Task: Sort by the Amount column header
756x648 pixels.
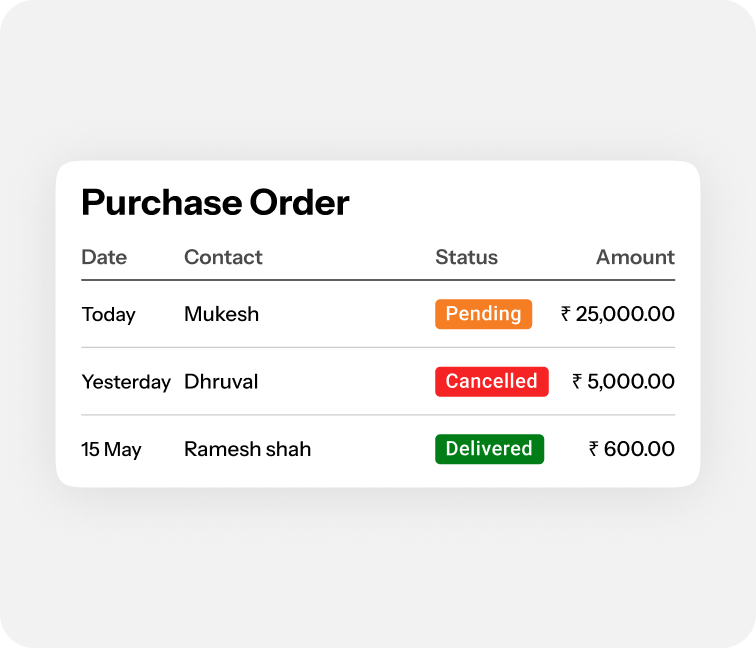Action: [635, 257]
